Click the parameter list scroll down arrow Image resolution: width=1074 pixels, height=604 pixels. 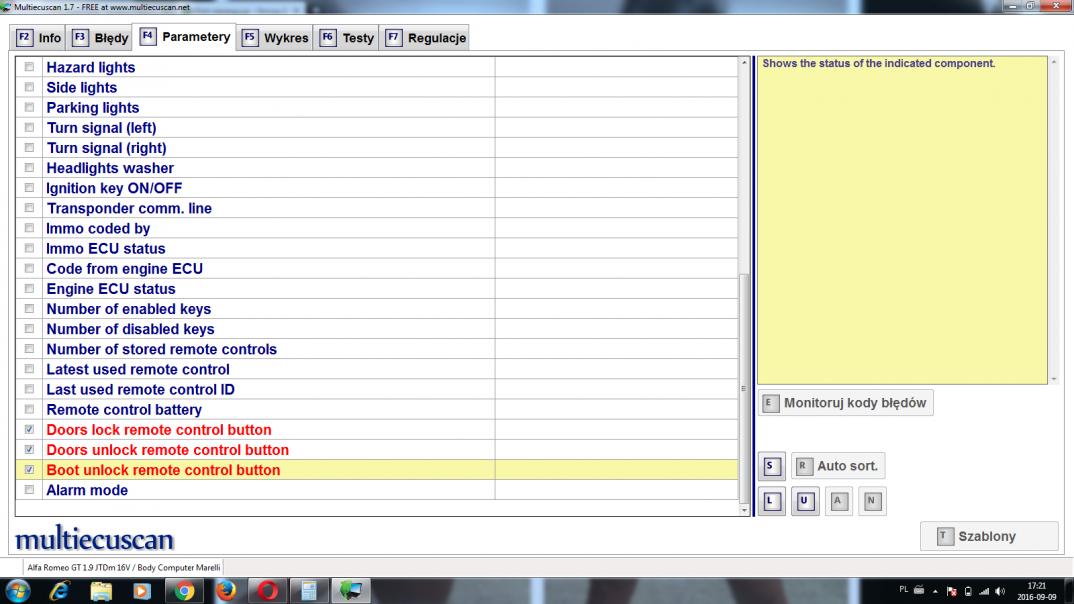click(x=745, y=509)
